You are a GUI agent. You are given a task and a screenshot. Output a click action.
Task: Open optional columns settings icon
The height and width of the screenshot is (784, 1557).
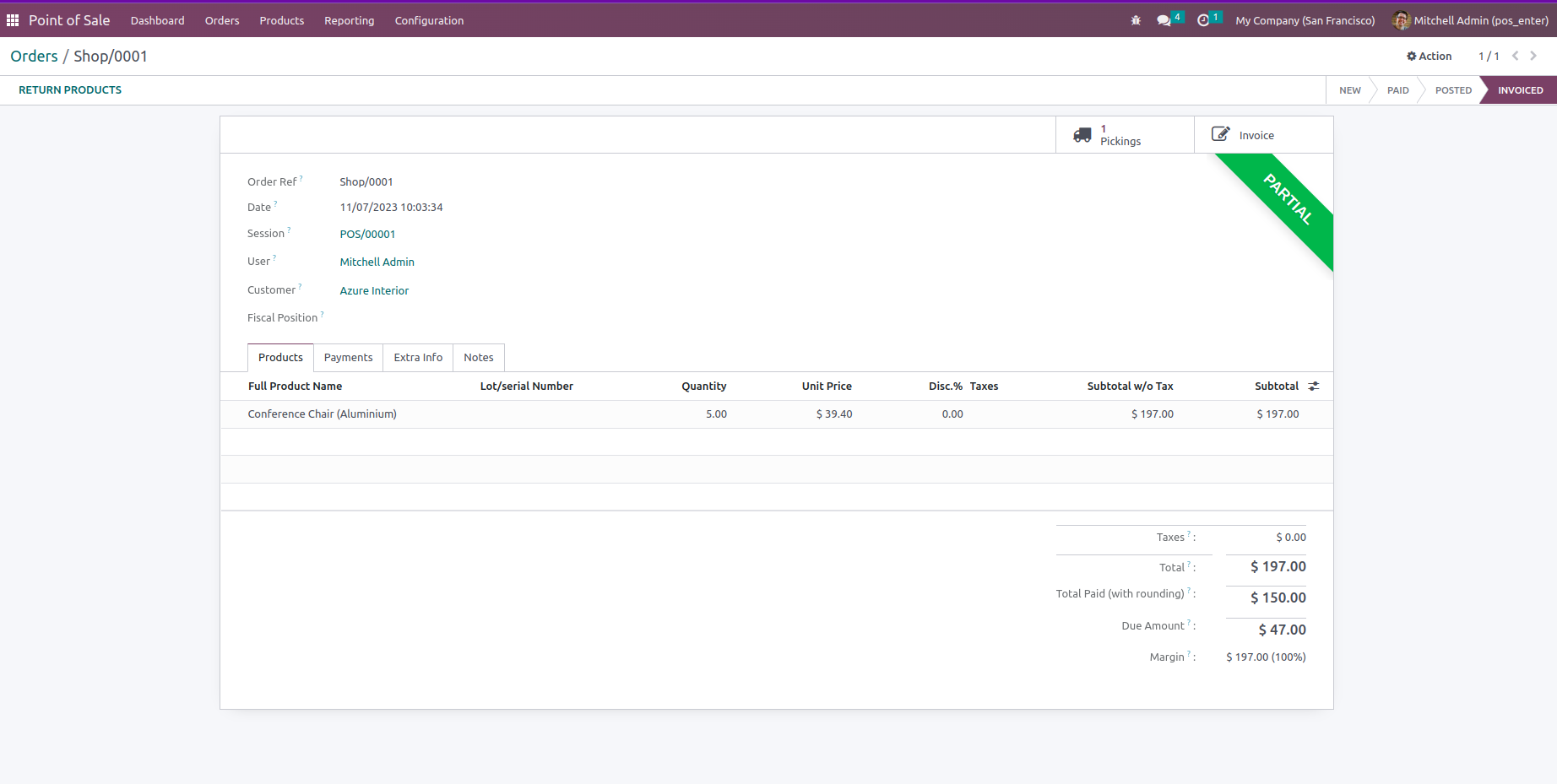[1314, 387]
